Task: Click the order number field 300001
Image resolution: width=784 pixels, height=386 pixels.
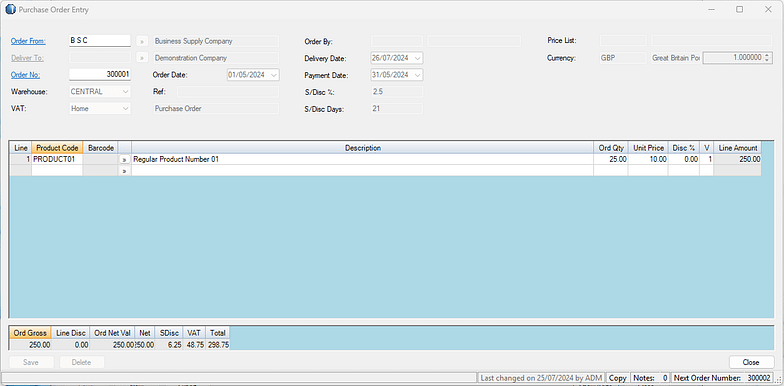Action: 100,75
